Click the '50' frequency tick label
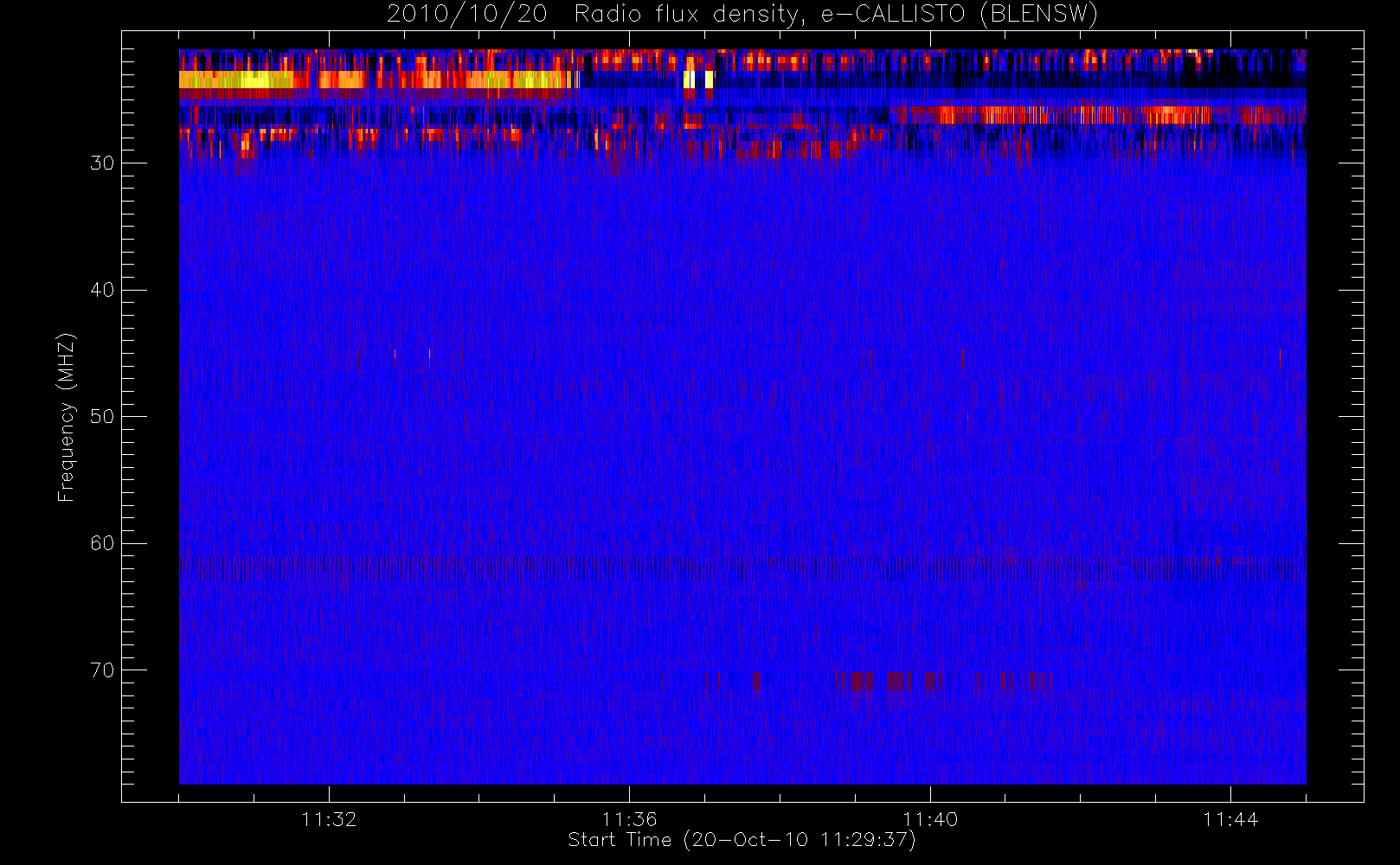 (102, 417)
